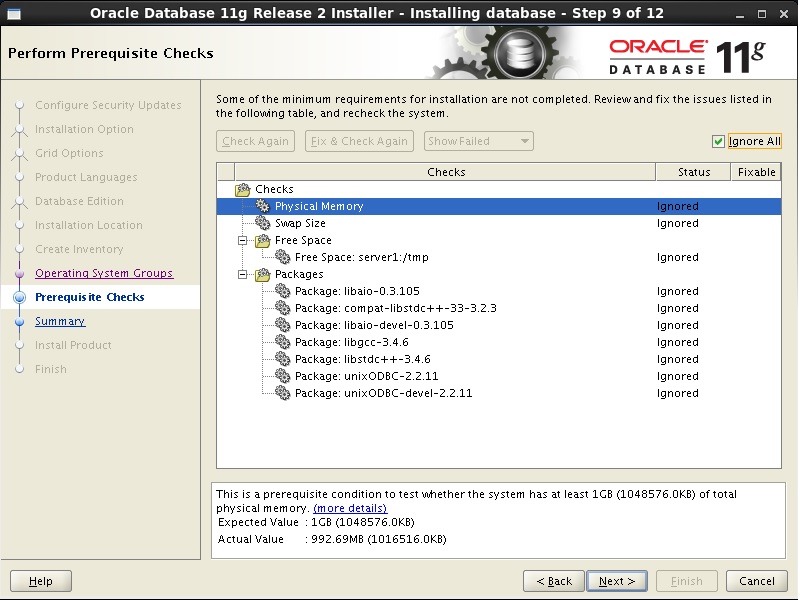This screenshot has width=800, height=600.
Task: Minimize the installer window
Action: 739,15
